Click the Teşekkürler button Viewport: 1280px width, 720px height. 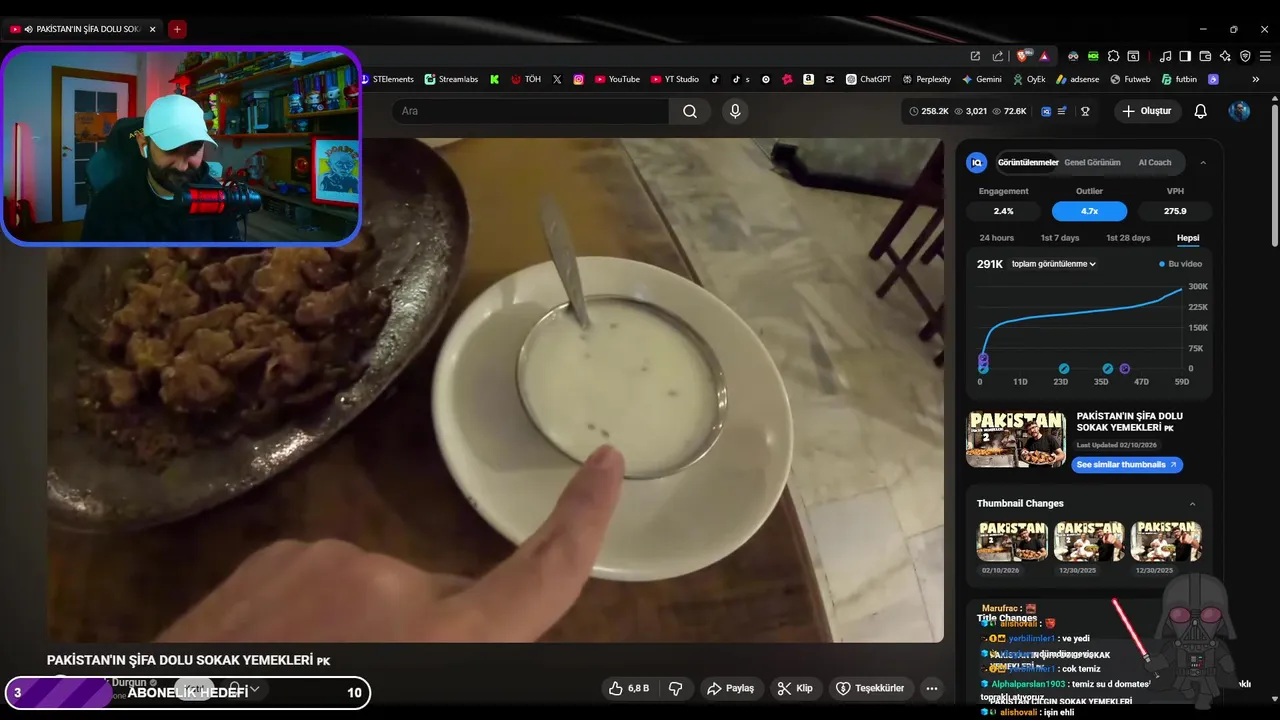pyautogui.click(x=870, y=688)
